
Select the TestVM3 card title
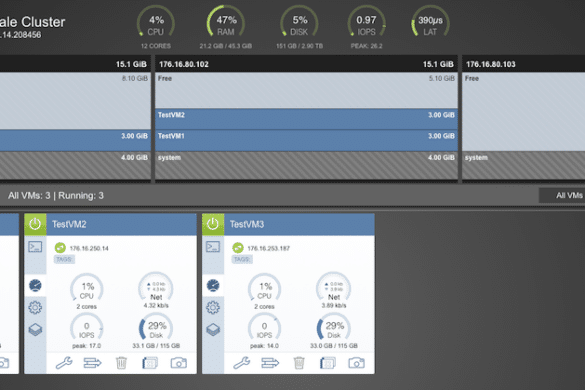click(247, 224)
